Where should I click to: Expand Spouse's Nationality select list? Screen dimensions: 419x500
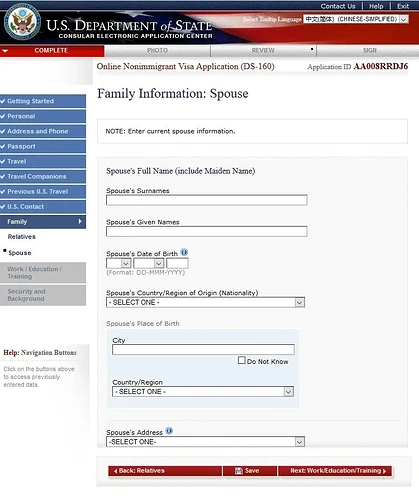tap(205, 302)
